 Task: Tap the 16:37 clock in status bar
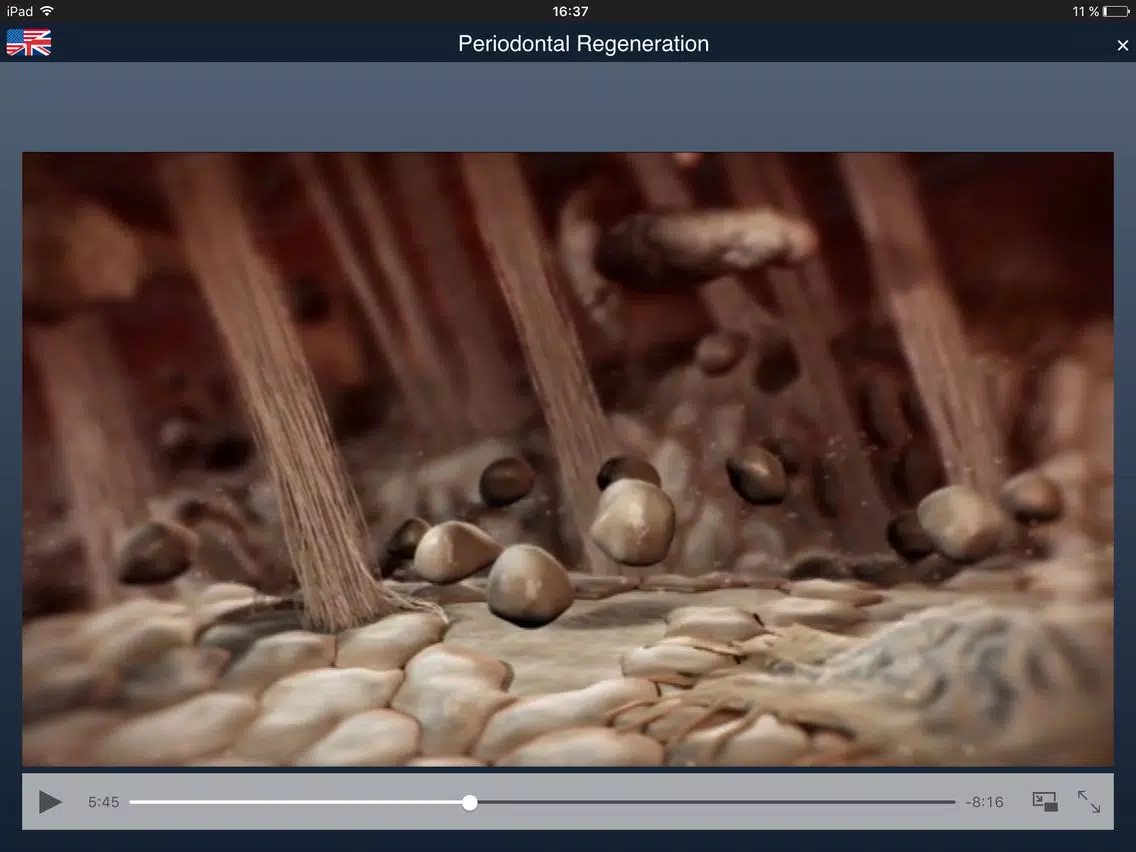click(570, 12)
